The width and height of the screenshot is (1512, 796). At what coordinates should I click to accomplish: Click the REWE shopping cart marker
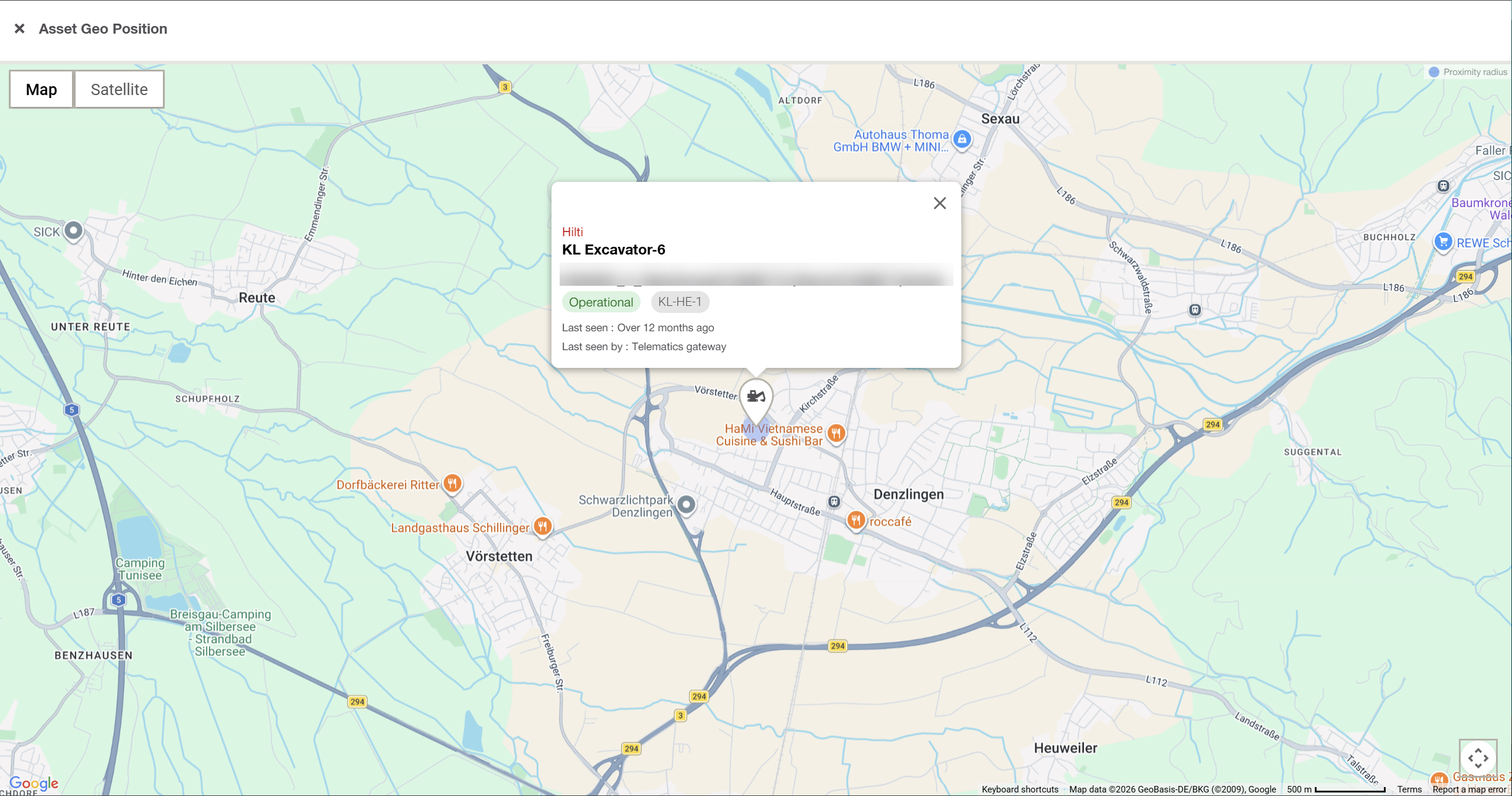pyautogui.click(x=1443, y=242)
